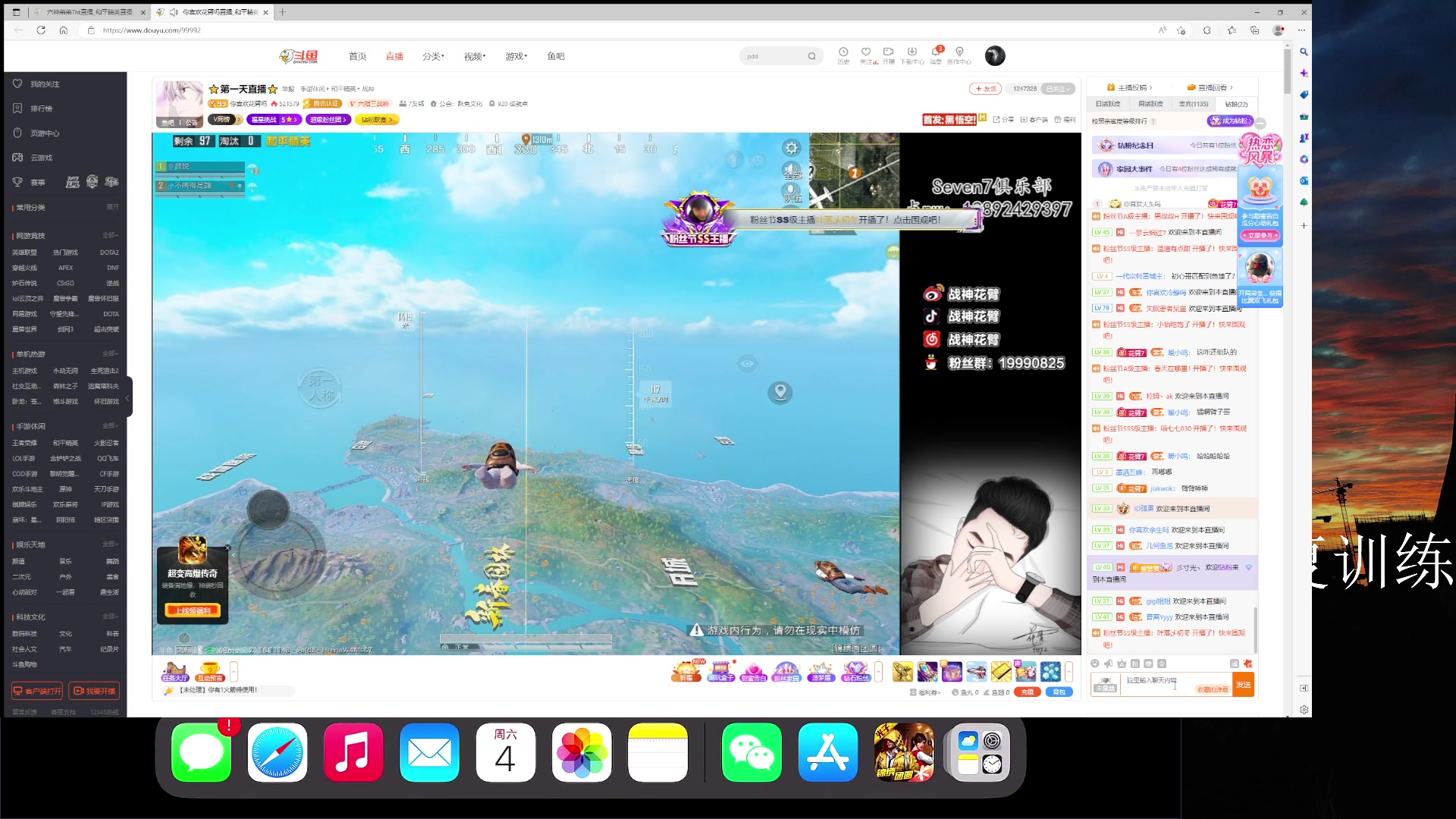Open the 历史 history clock icon
Screen dimensions: 1456x819
point(843,52)
